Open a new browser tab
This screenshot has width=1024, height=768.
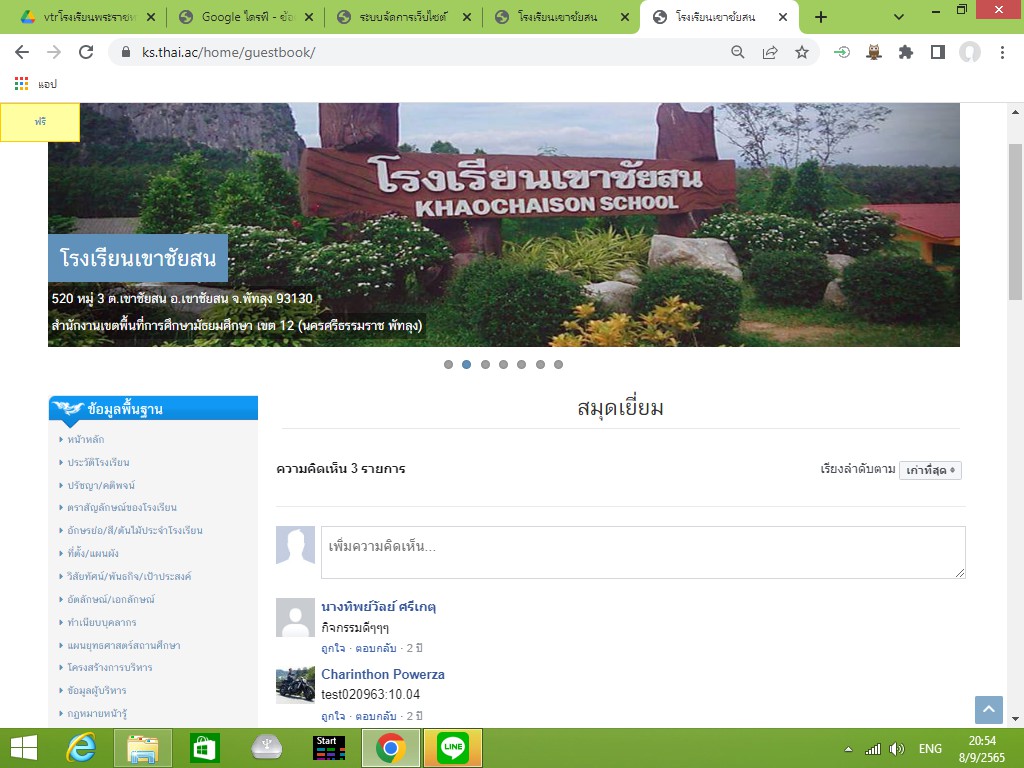click(x=821, y=17)
